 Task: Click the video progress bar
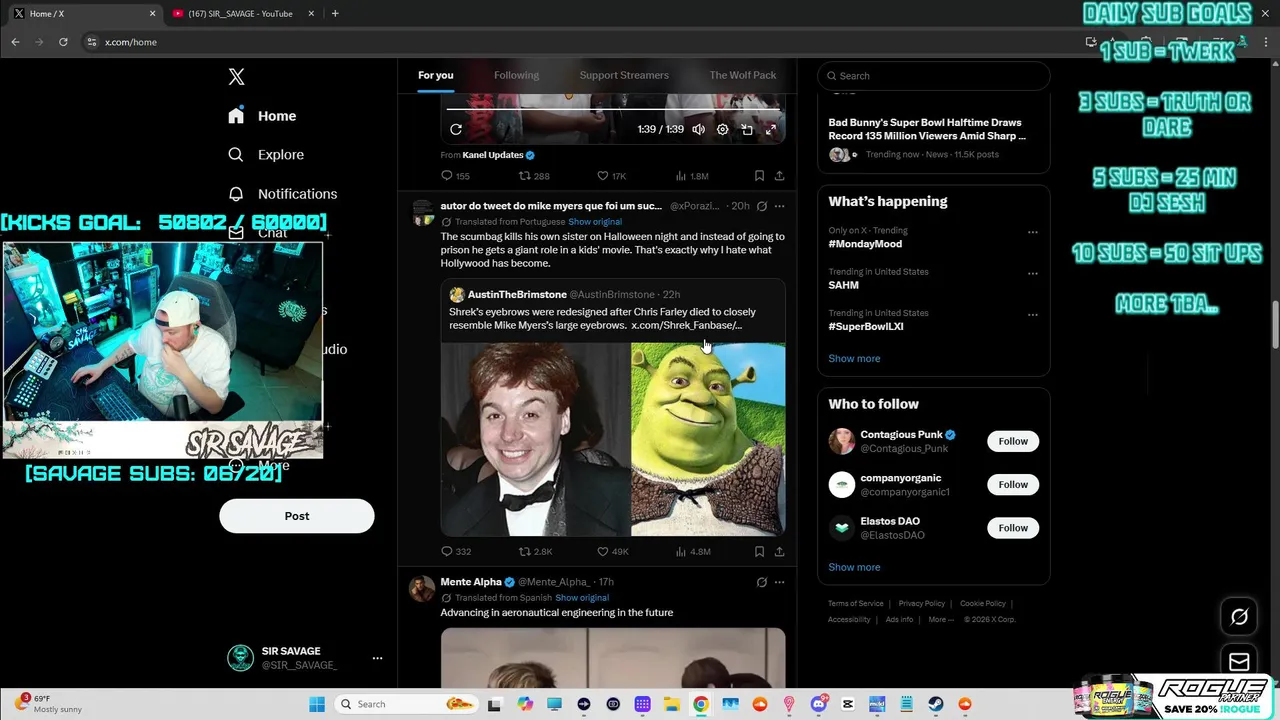pos(612,108)
